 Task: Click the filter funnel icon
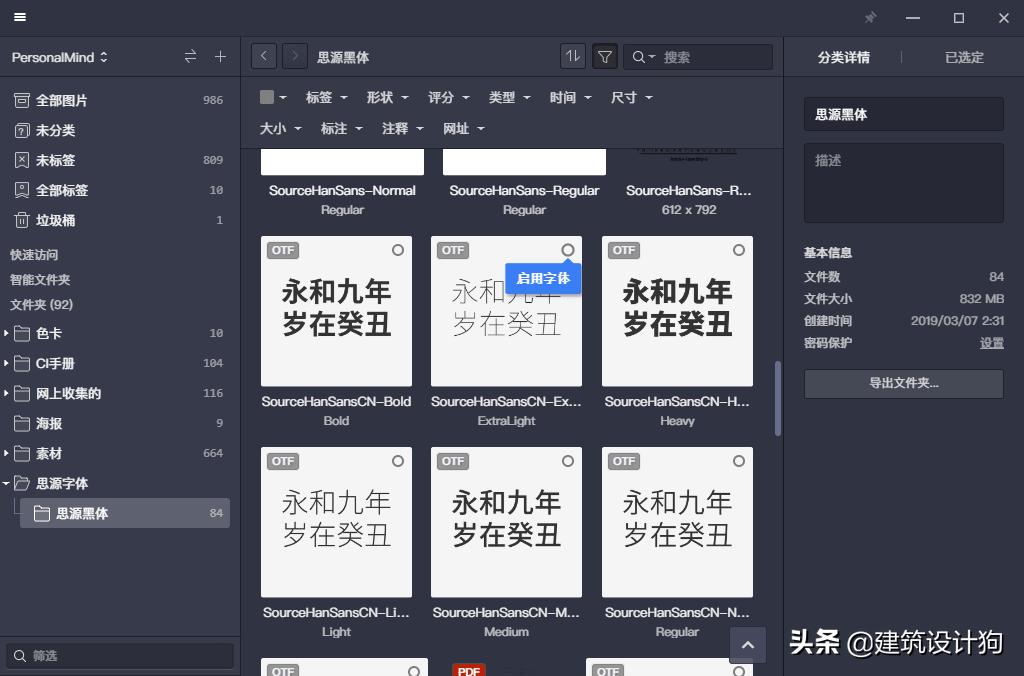coord(604,56)
